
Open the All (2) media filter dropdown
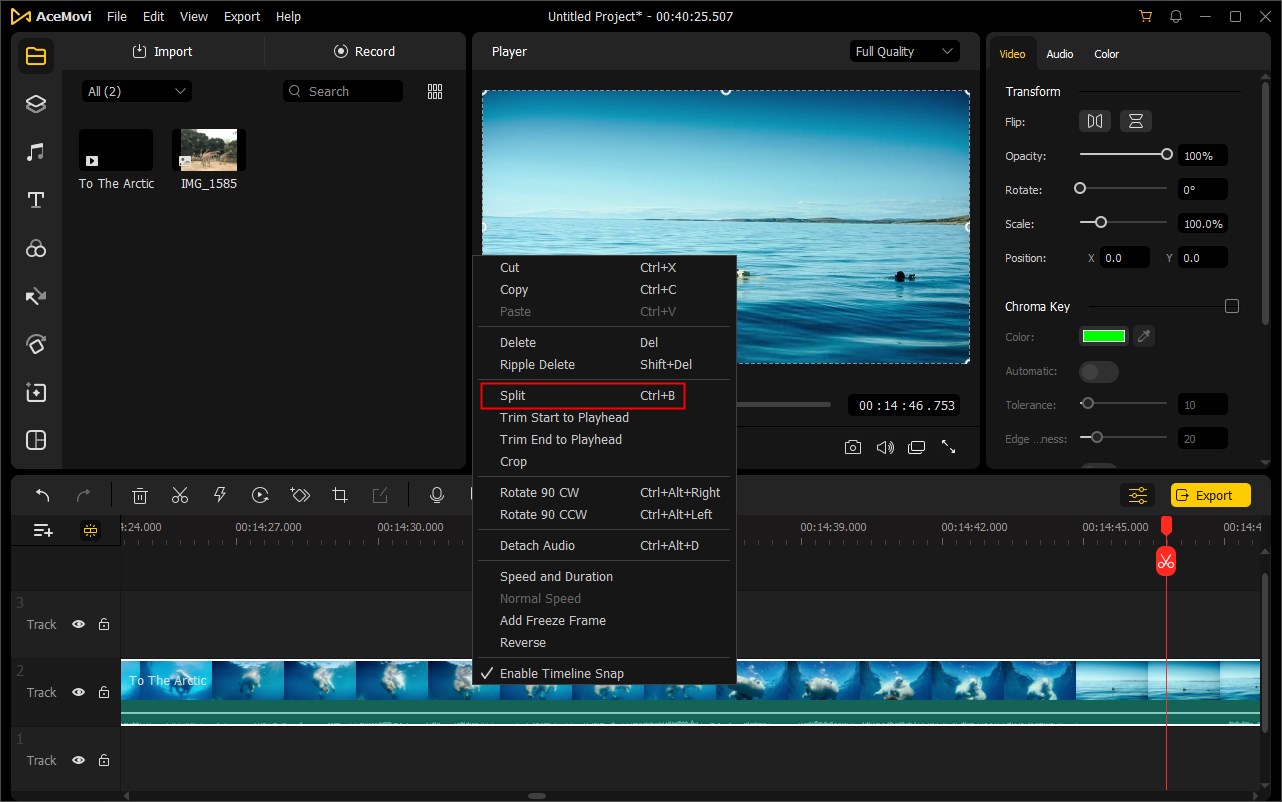[x=136, y=90]
